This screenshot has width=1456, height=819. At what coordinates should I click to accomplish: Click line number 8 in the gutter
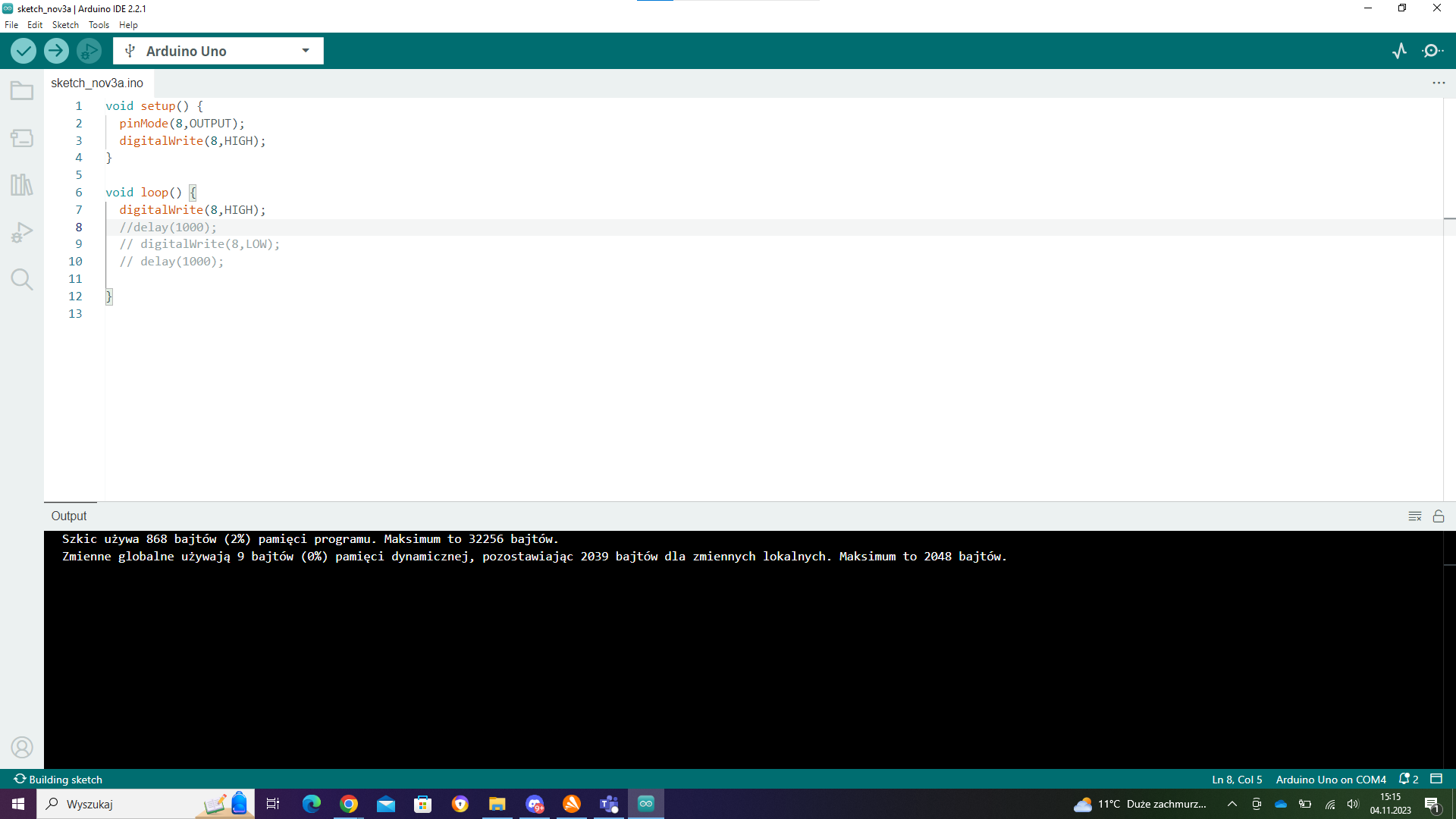tap(78, 227)
